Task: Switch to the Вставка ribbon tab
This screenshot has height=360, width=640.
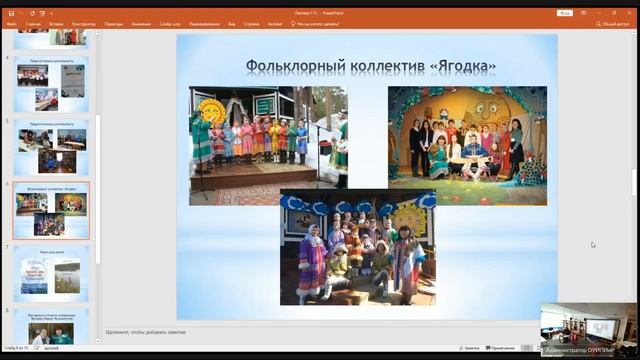Action: click(56, 24)
